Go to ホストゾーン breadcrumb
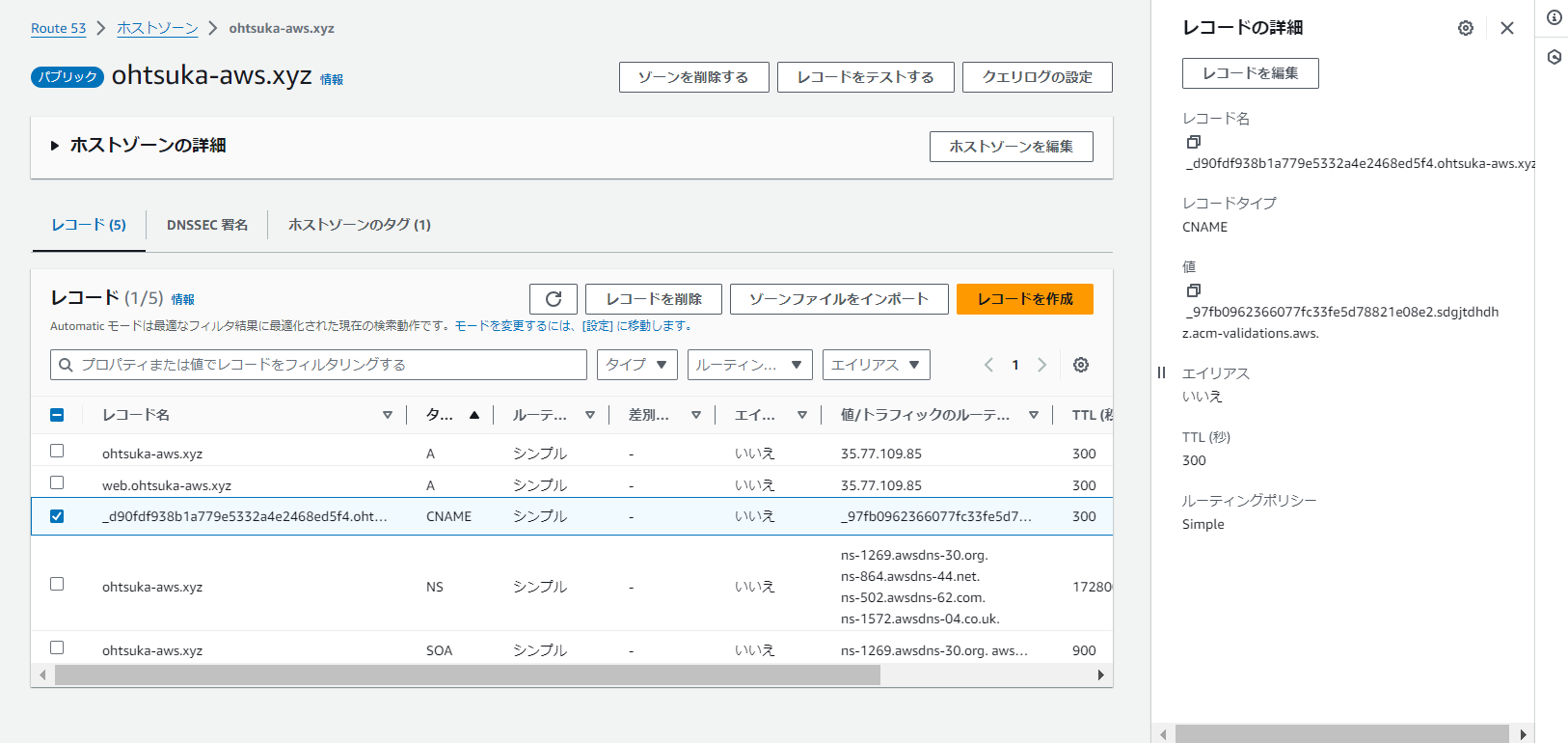The height and width of the screenshot is (743, 1568). [157, 28]
